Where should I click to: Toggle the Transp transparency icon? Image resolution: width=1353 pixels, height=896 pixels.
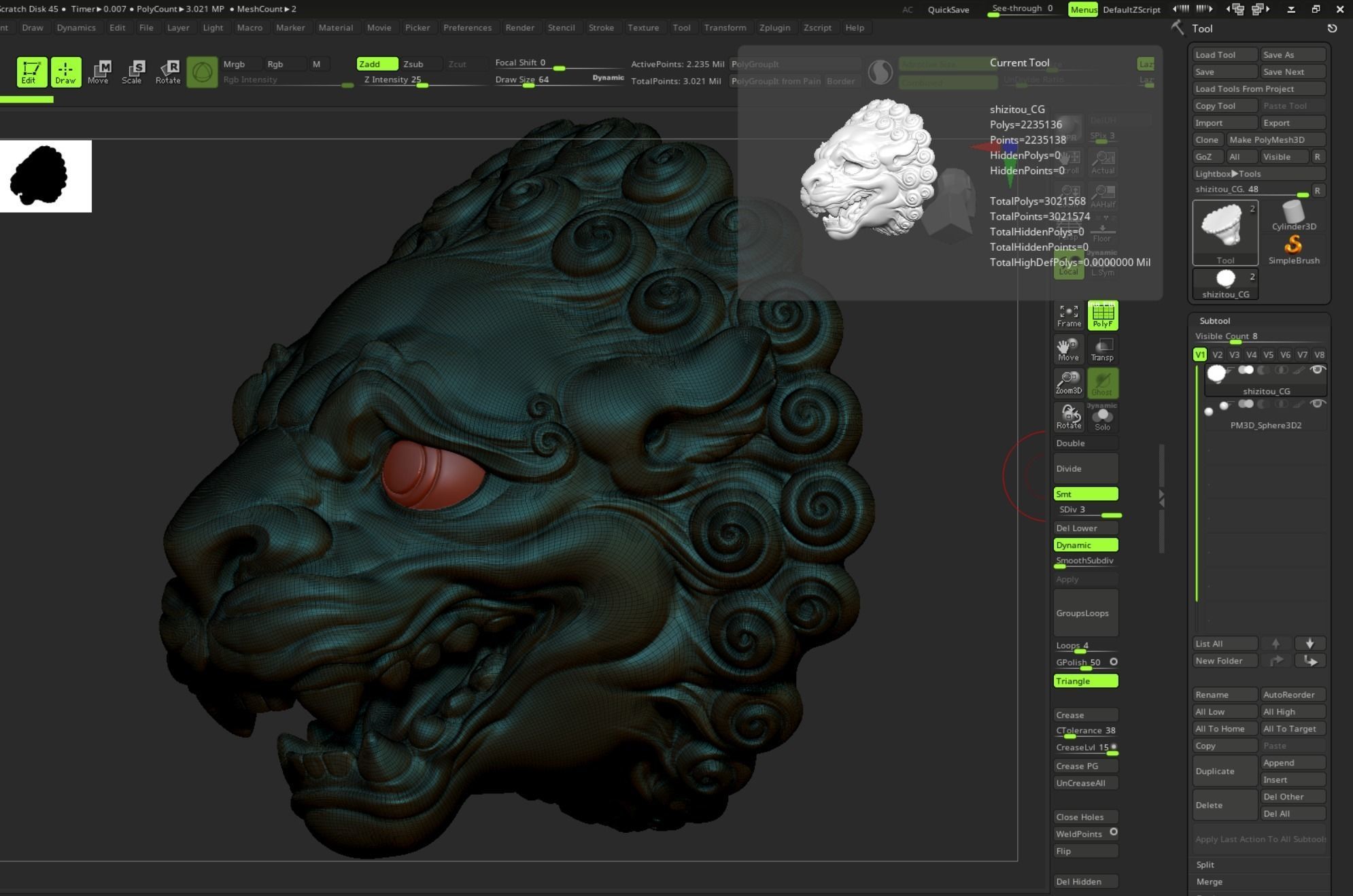(1102, 349)
